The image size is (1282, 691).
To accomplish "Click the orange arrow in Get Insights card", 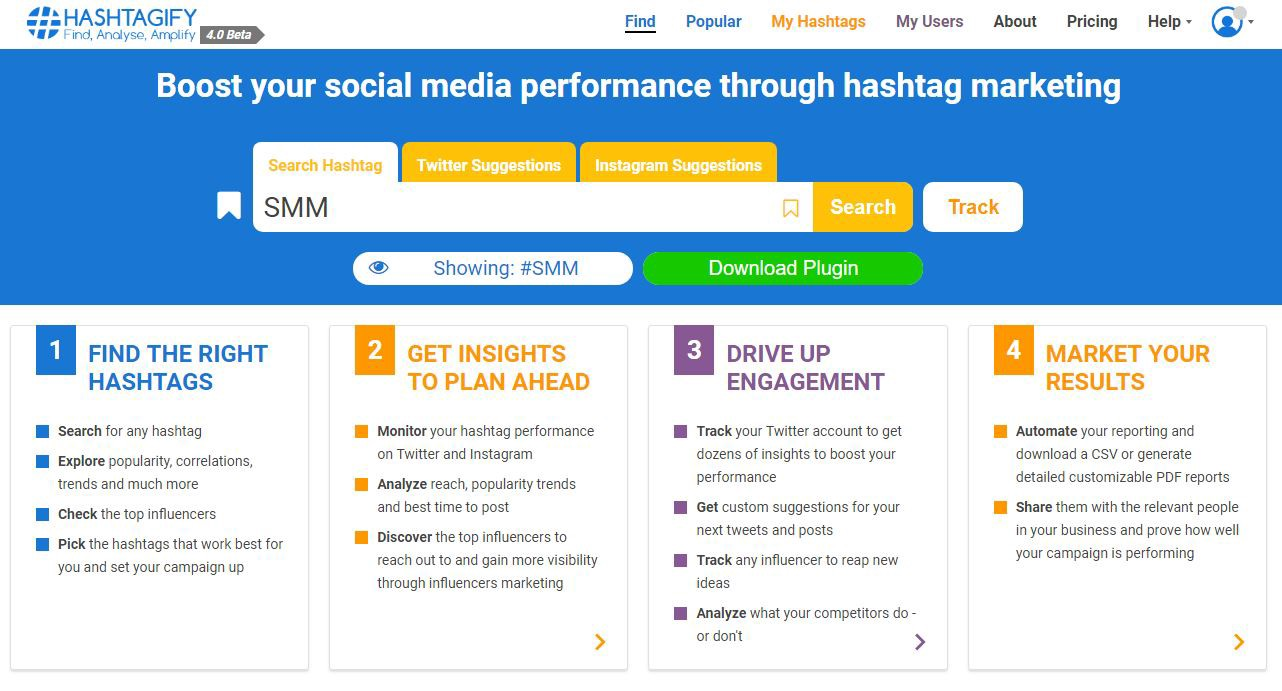I will coord(600,642).
